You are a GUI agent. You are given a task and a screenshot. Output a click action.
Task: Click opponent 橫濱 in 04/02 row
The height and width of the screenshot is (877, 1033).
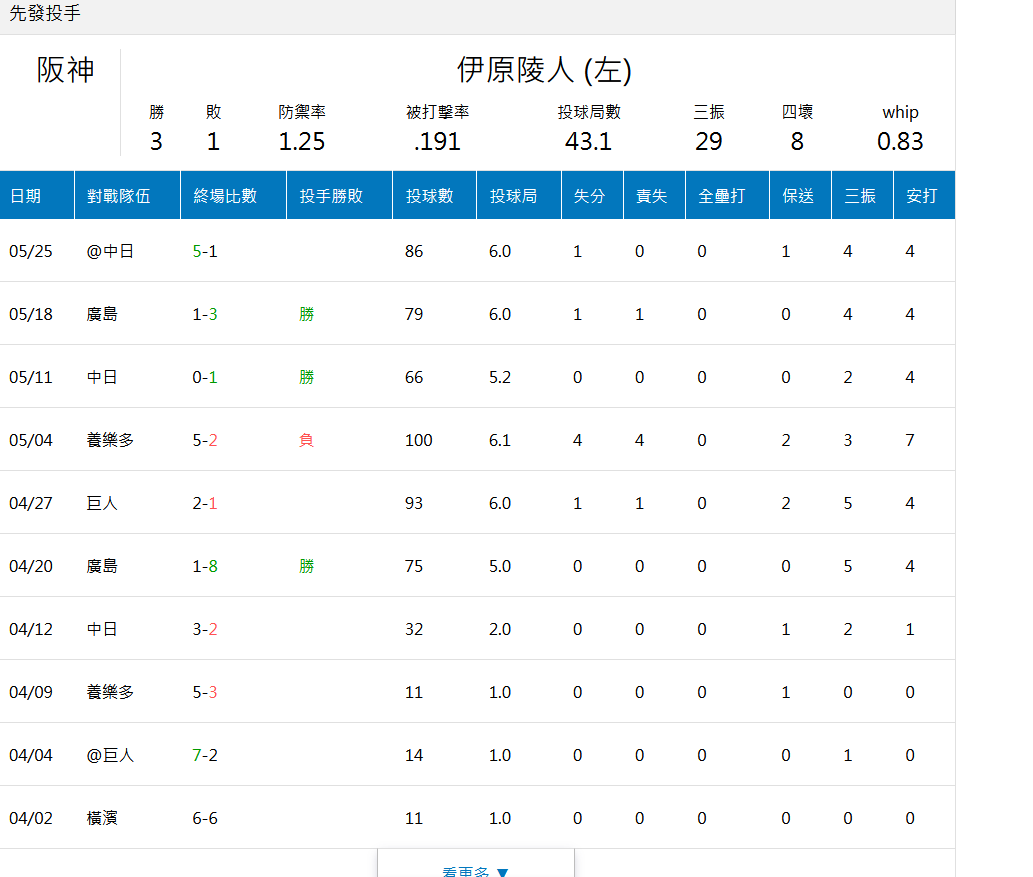tap(102, 818)
